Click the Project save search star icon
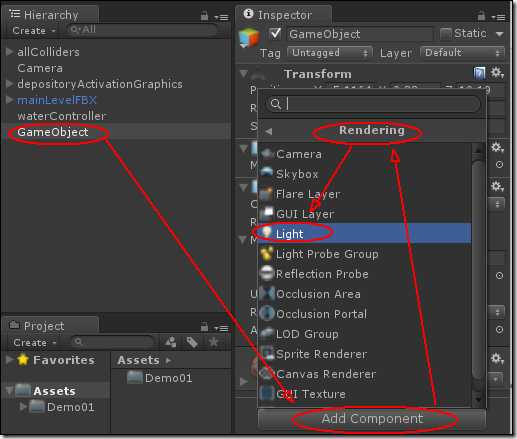 coord(213,342)
